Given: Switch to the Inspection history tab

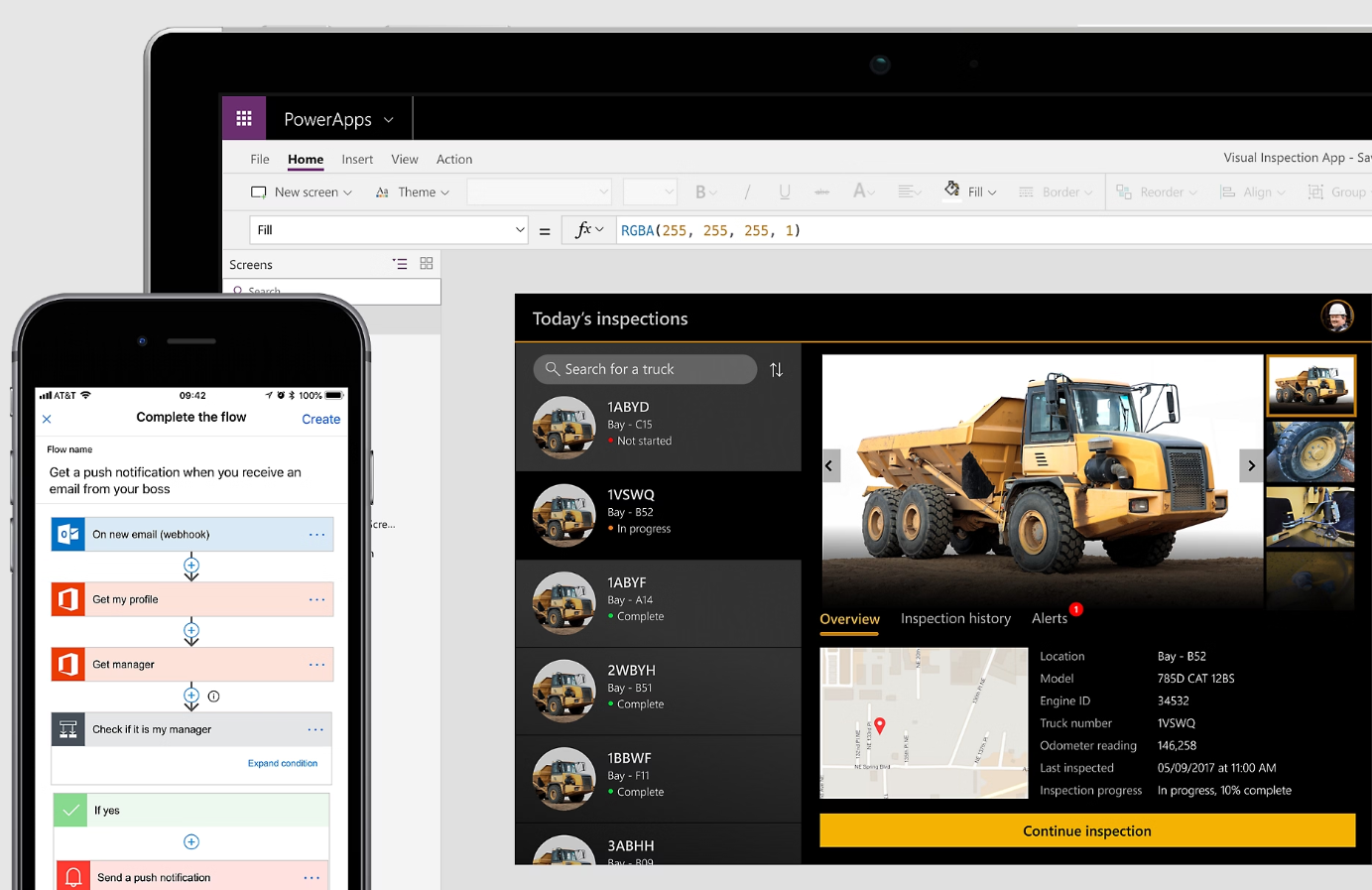Looking at the screenshot, I should 955,618.
